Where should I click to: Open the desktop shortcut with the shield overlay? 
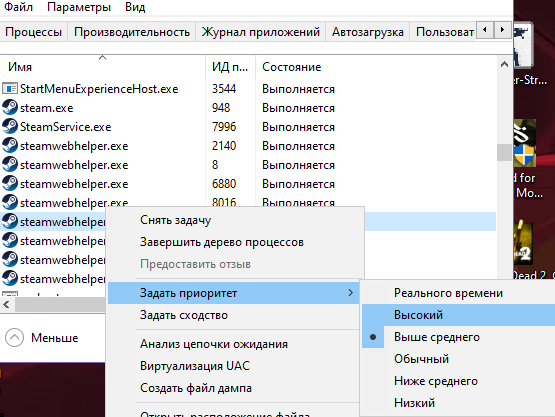coord(525,143)
